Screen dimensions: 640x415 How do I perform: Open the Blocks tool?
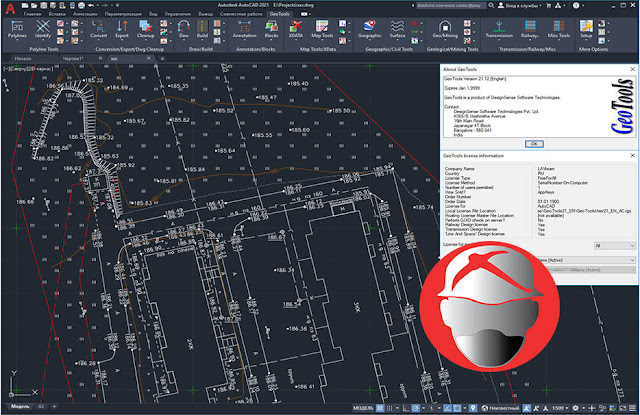pyautogui.click(x=271, y=30)
